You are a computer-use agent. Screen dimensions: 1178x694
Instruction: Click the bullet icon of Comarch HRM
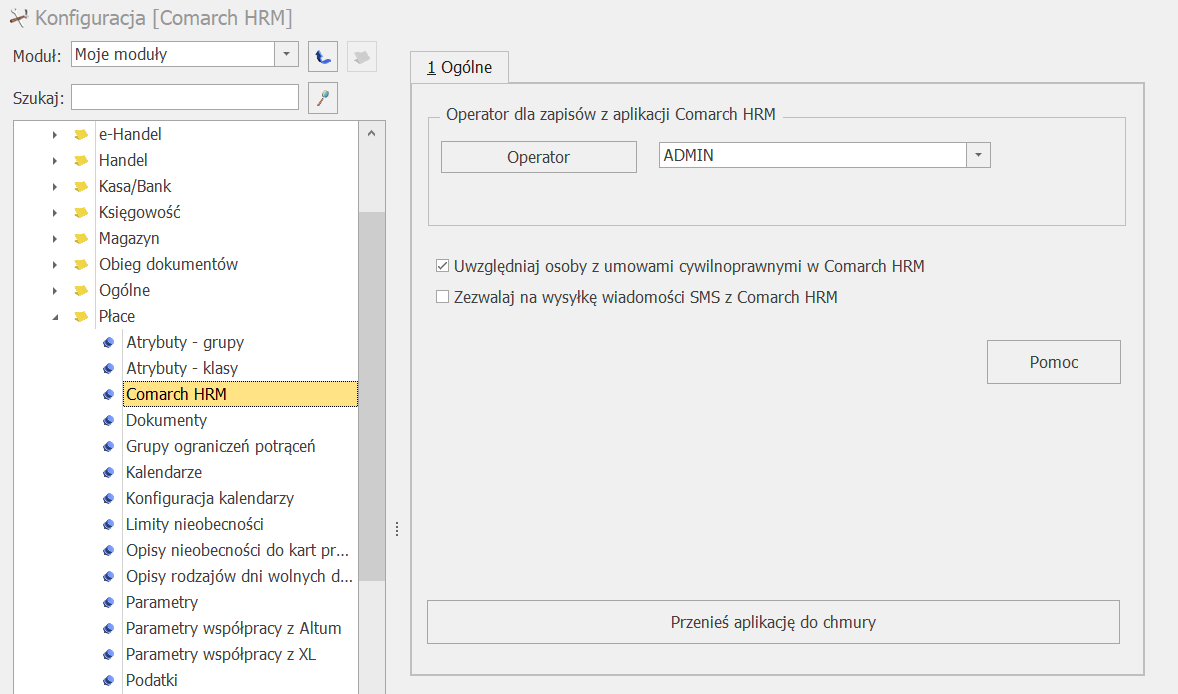pyautogui.click(x=108, y=394)
